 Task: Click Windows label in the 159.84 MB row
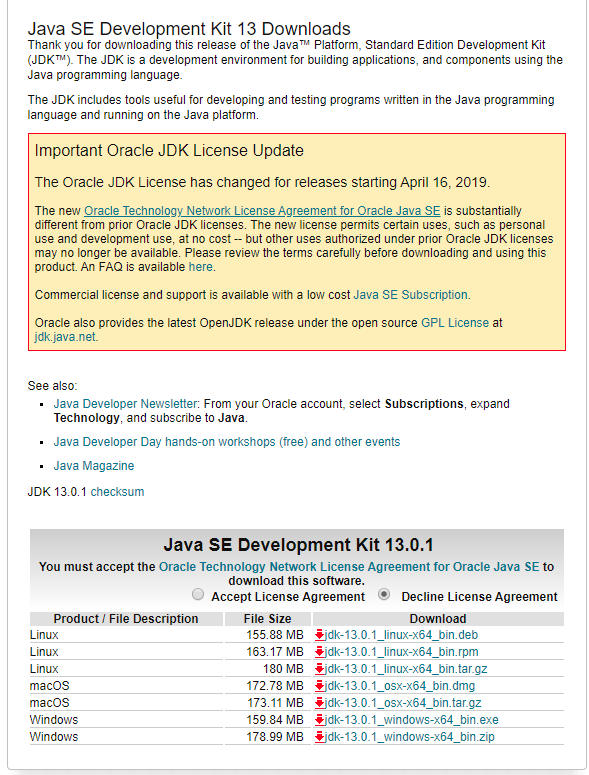(x=54, y=720)
